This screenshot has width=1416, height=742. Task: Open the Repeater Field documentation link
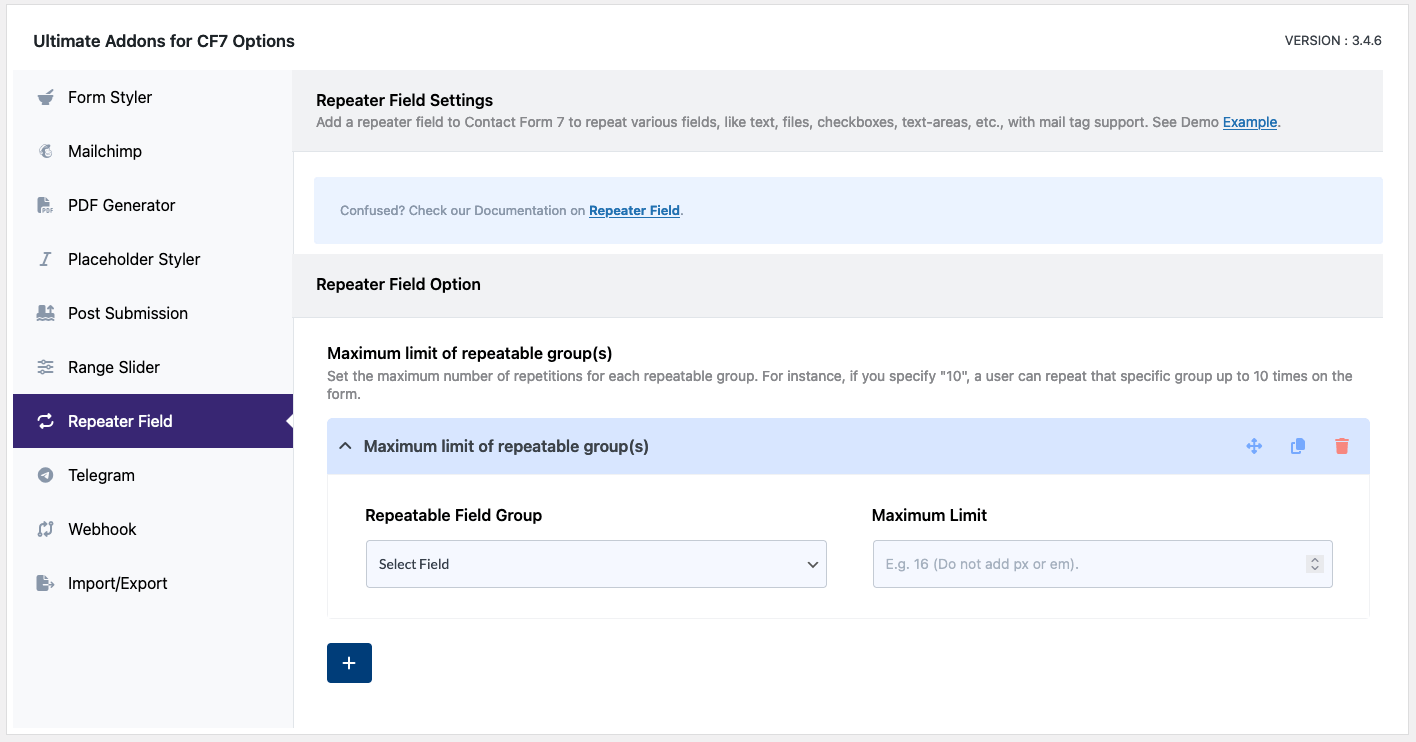point(634,210)
